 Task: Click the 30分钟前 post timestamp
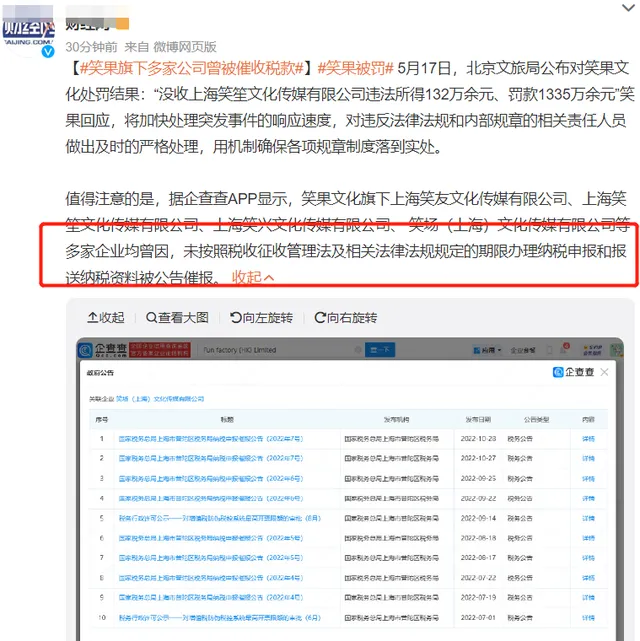(92, 47)
